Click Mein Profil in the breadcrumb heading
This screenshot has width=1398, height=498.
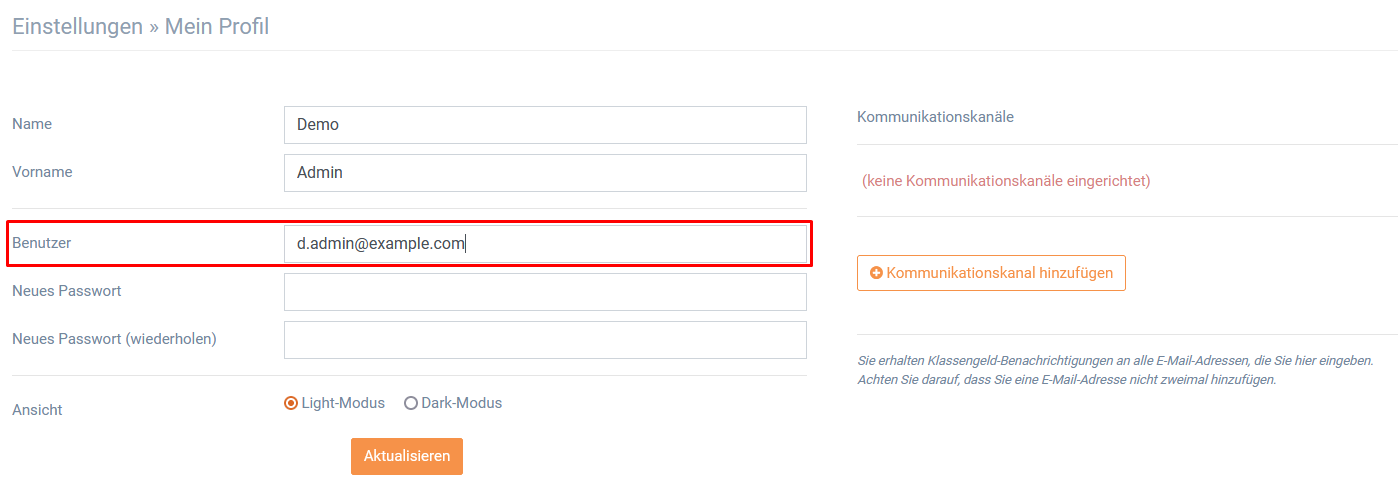[217, 27]
